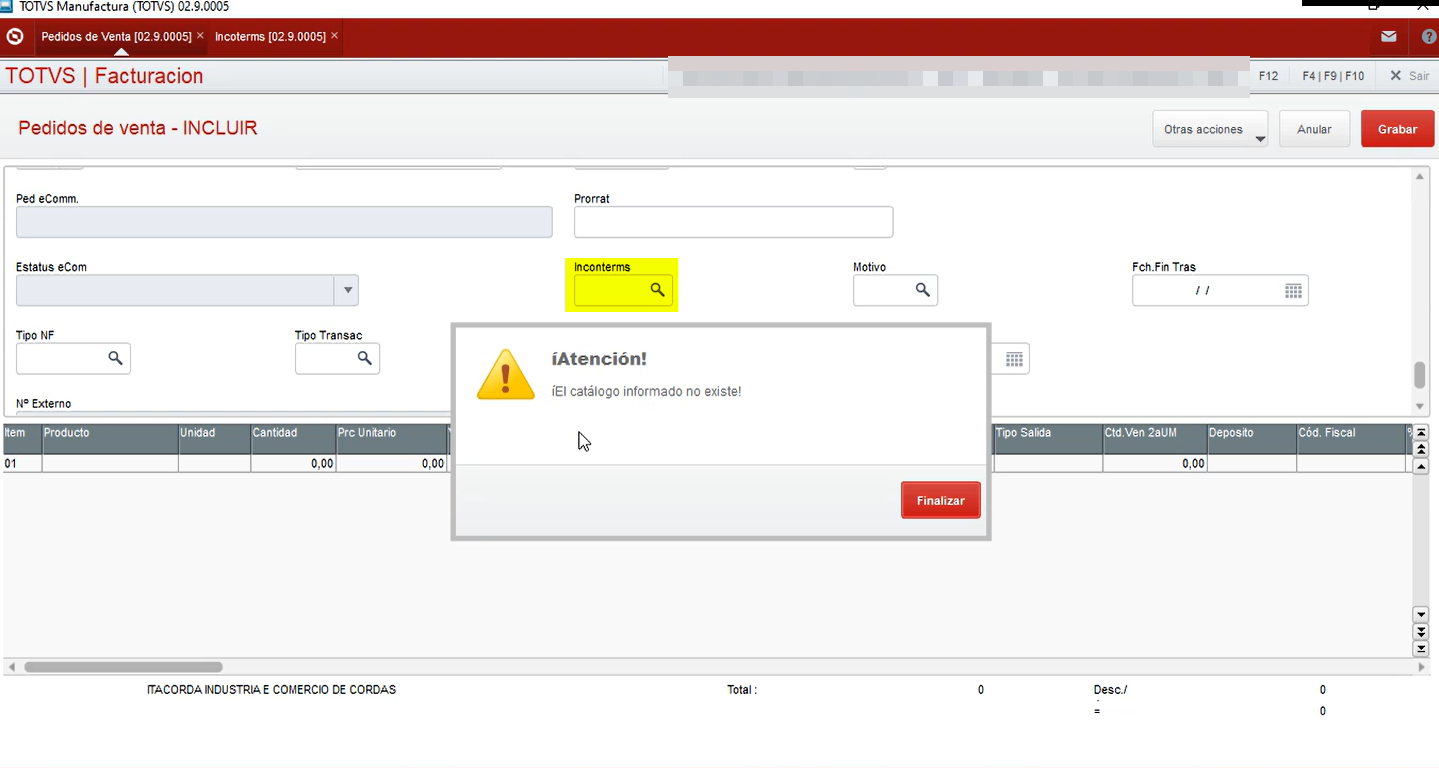Click the warning triangle icon in dialog
Screen dimensions: 1439x768
pyautogui.click(x=506, y=375)
